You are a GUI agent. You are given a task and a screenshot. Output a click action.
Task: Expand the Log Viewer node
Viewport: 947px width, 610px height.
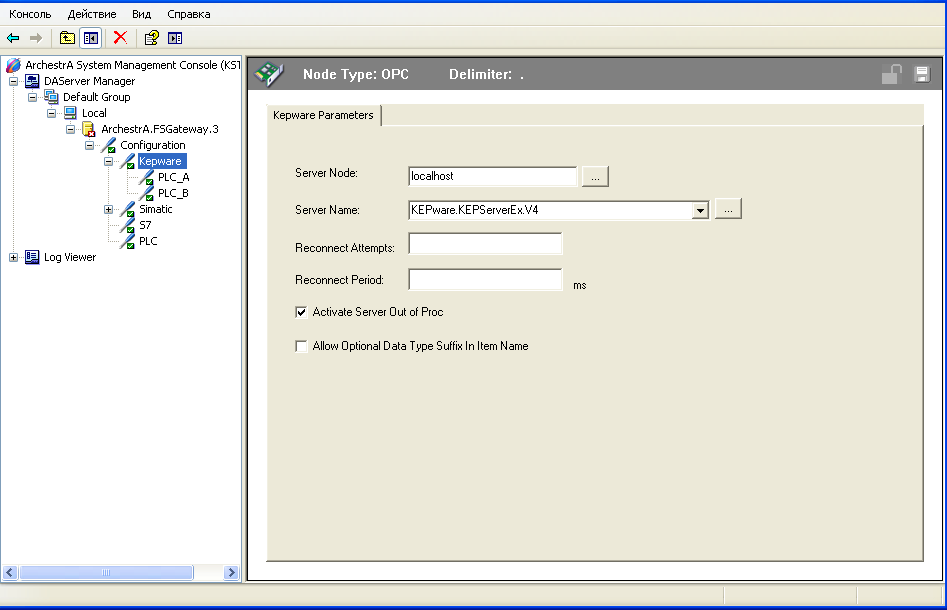(14, 257)
